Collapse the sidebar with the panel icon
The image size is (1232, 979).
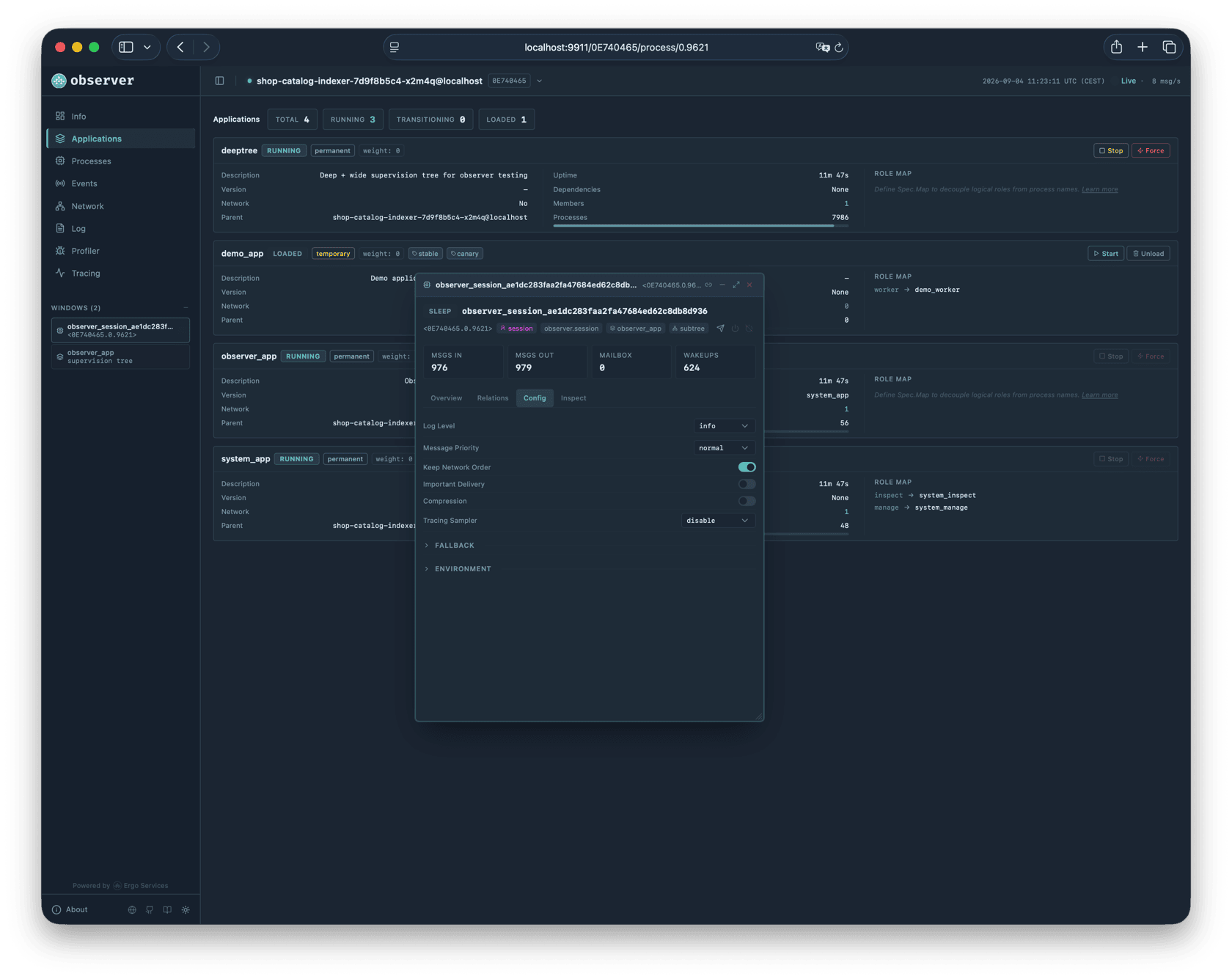click(219, 81)
